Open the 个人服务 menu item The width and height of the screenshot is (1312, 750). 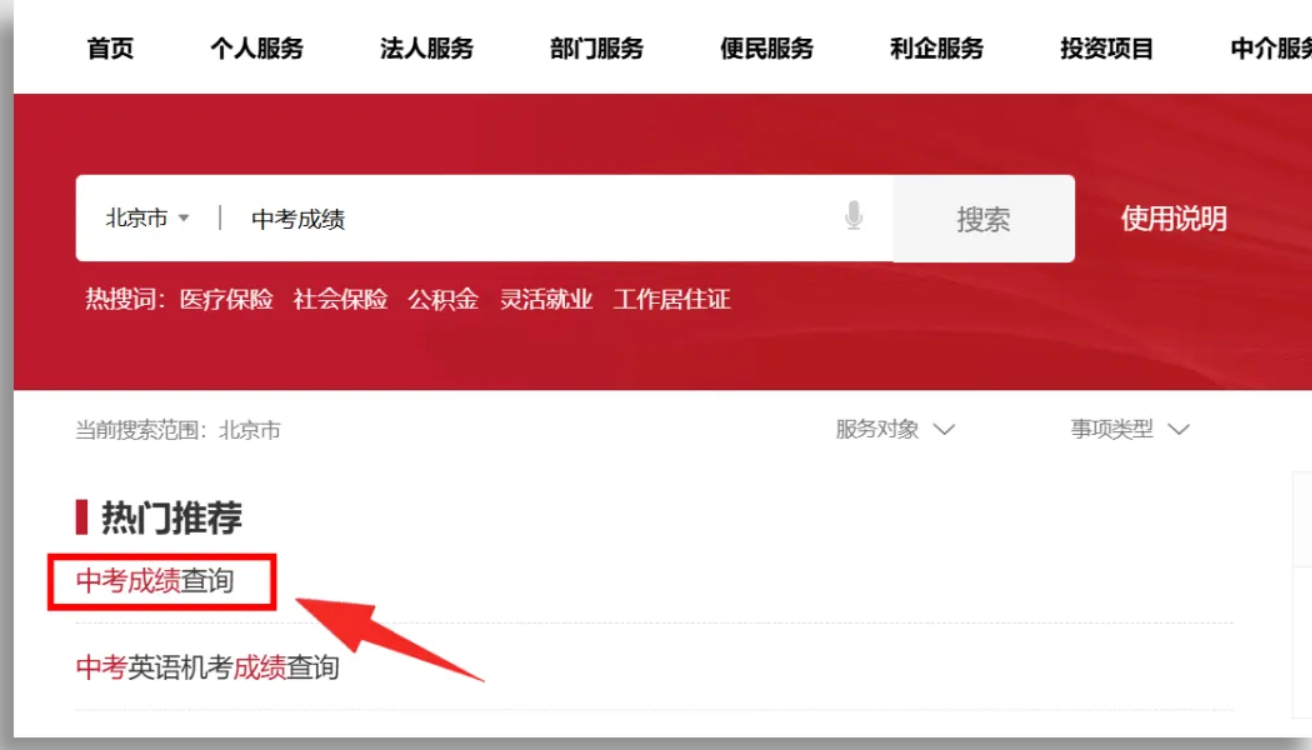[x=256, y=48]
